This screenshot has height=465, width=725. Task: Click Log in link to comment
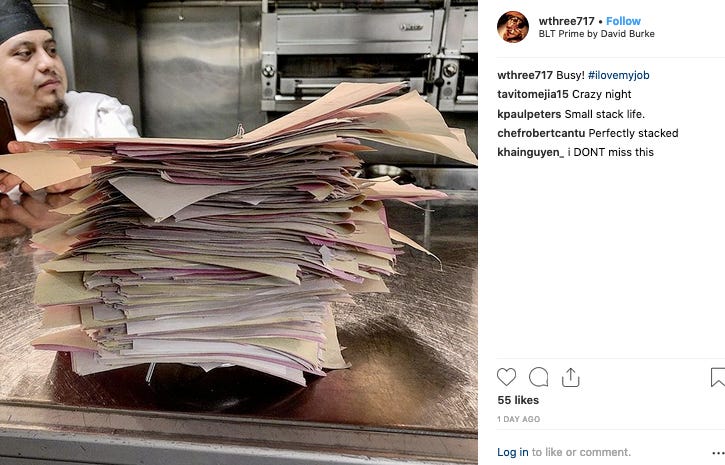512,452
